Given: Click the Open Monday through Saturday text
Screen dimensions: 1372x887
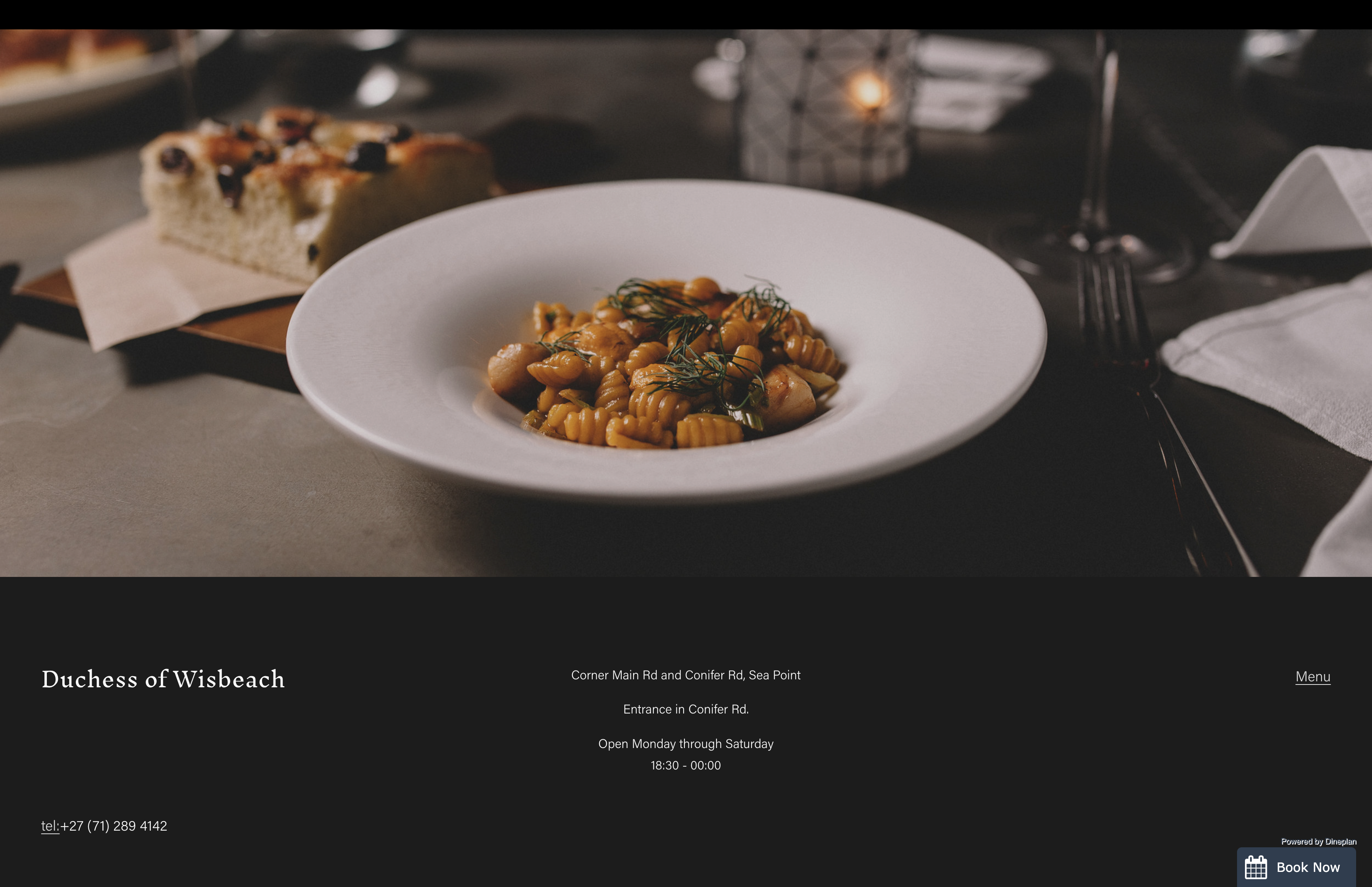Looking at the screenshot, I should click(x=686, y=744).
